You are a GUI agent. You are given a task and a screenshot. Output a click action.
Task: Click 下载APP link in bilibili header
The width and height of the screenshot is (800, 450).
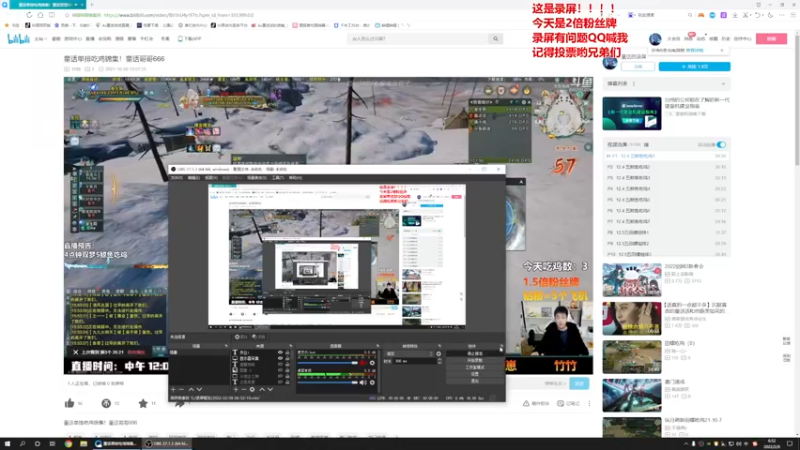click(190, 39)
